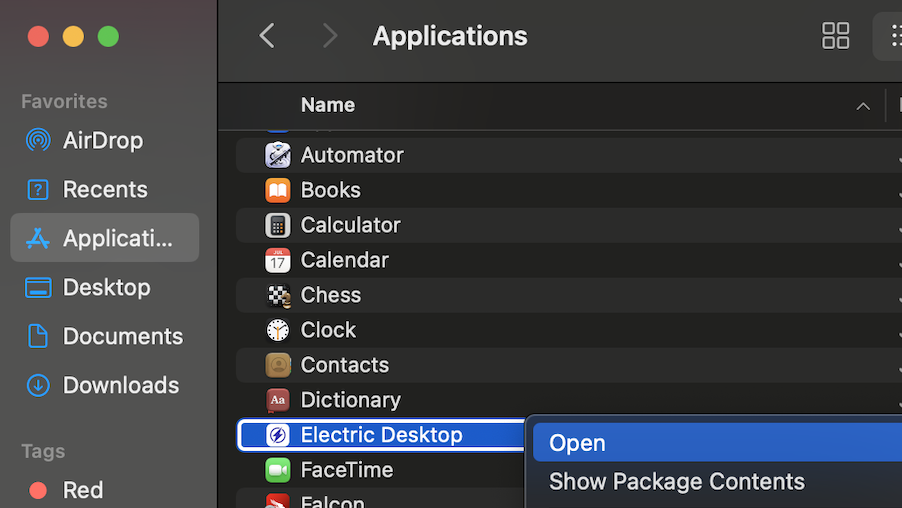
Task: Click the green zoom window button
Action: [108, 36]
